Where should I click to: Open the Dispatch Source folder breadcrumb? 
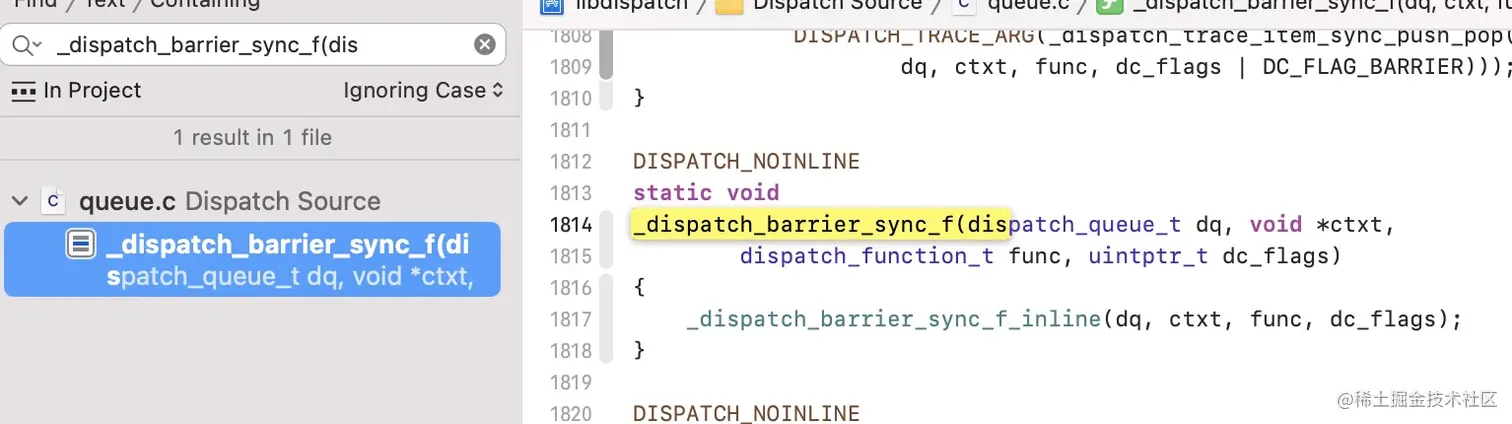[x=819, y=5]
